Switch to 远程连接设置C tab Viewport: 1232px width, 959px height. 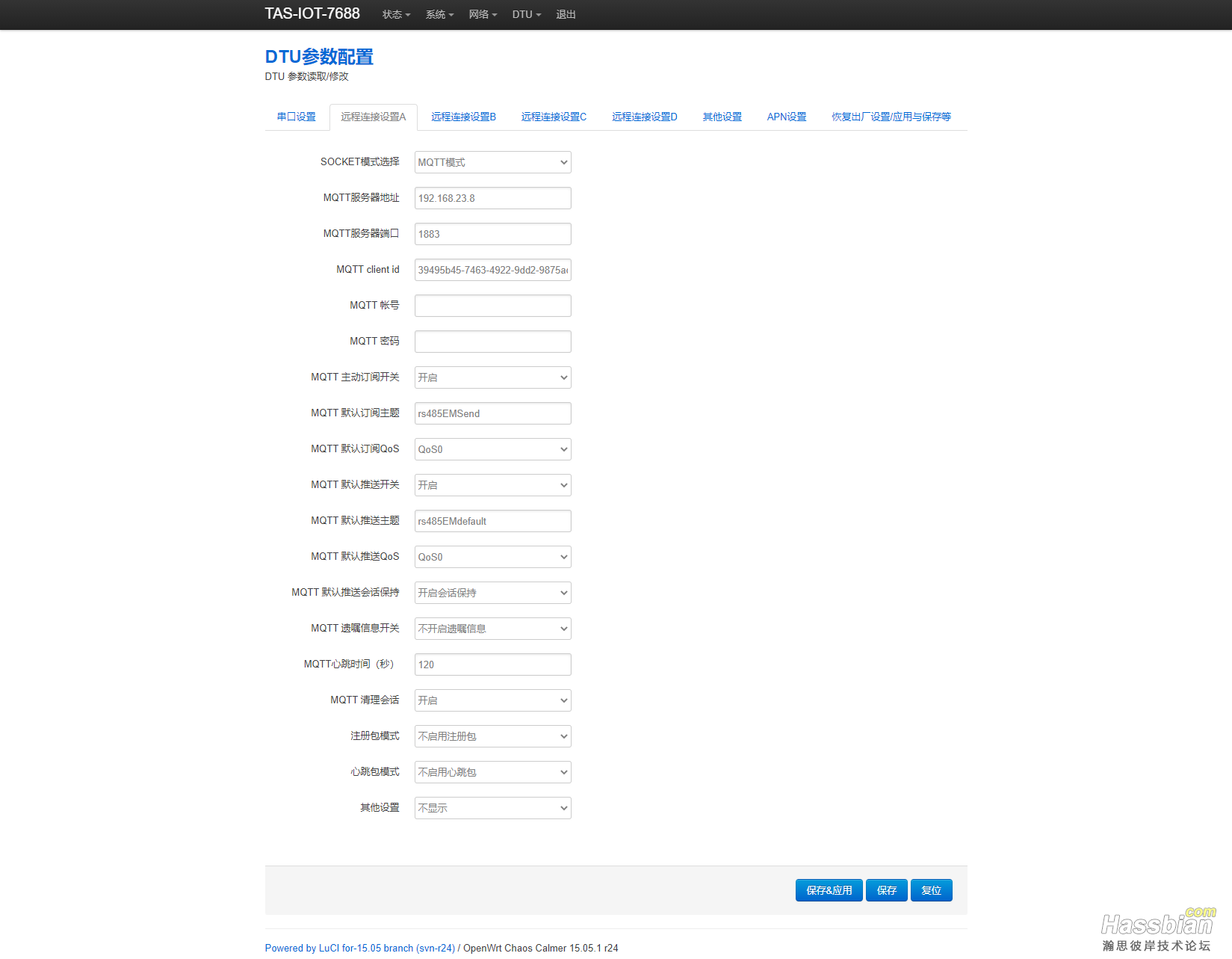pyautogui.click(x=554, y=117)
